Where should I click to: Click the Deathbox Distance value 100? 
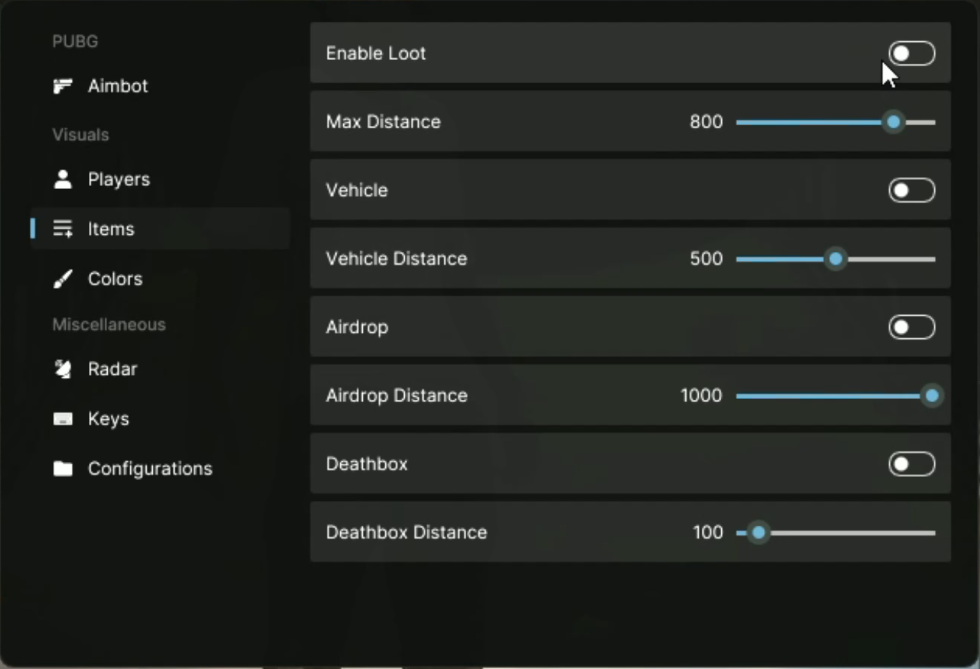708,533
